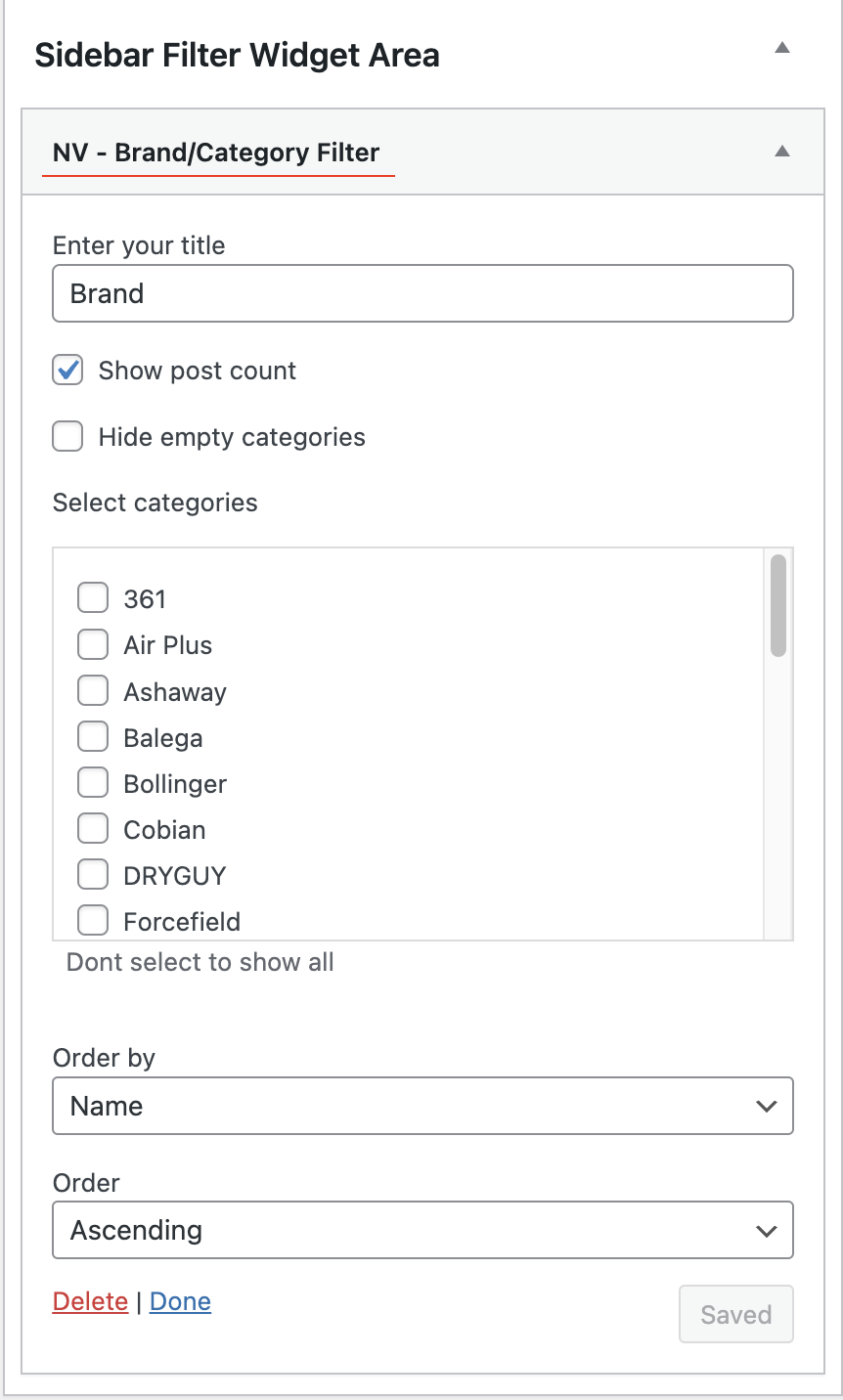This screenshot has width=843, height=1400.
Task: Tick the Forcefield category checkbox
Action: click(93, 920)
